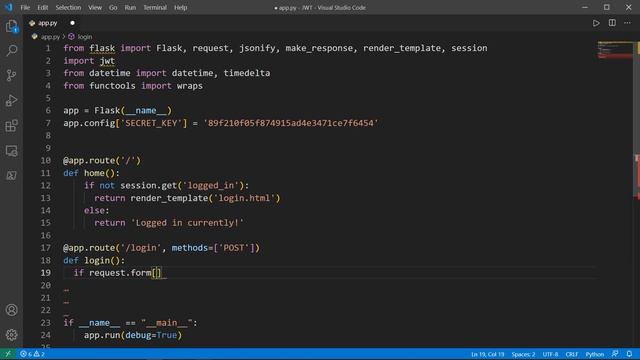Change indentation via Spaces: 2
640x360 pixels.
tap(523, 354)
